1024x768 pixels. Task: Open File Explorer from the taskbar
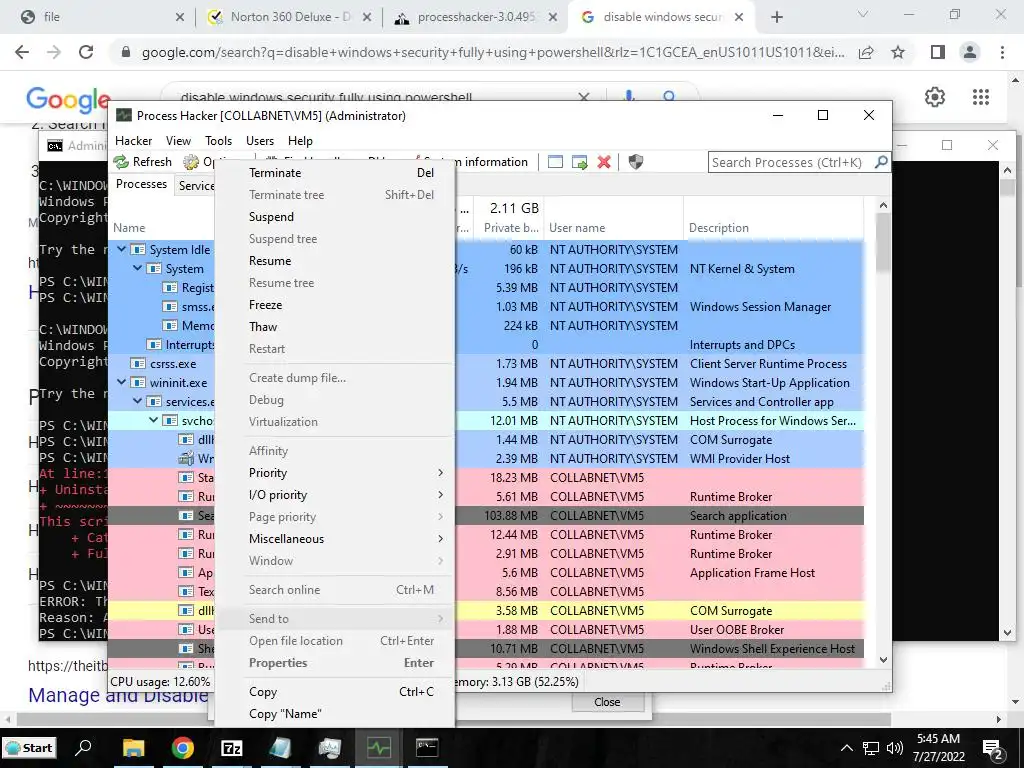tap(133, 748)
